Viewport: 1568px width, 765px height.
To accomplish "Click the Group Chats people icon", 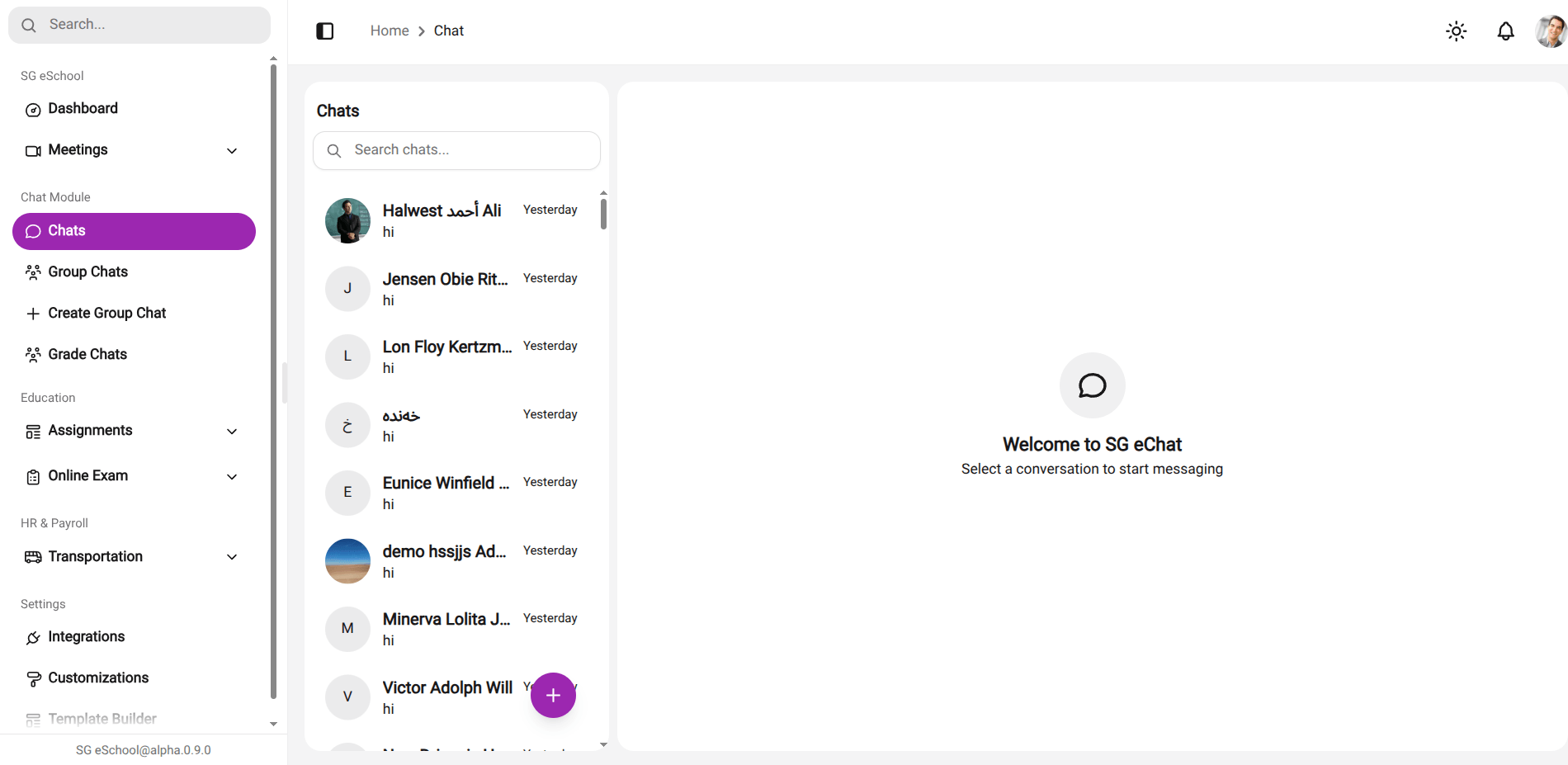I will pyautogui.click(x=33, y=272).
